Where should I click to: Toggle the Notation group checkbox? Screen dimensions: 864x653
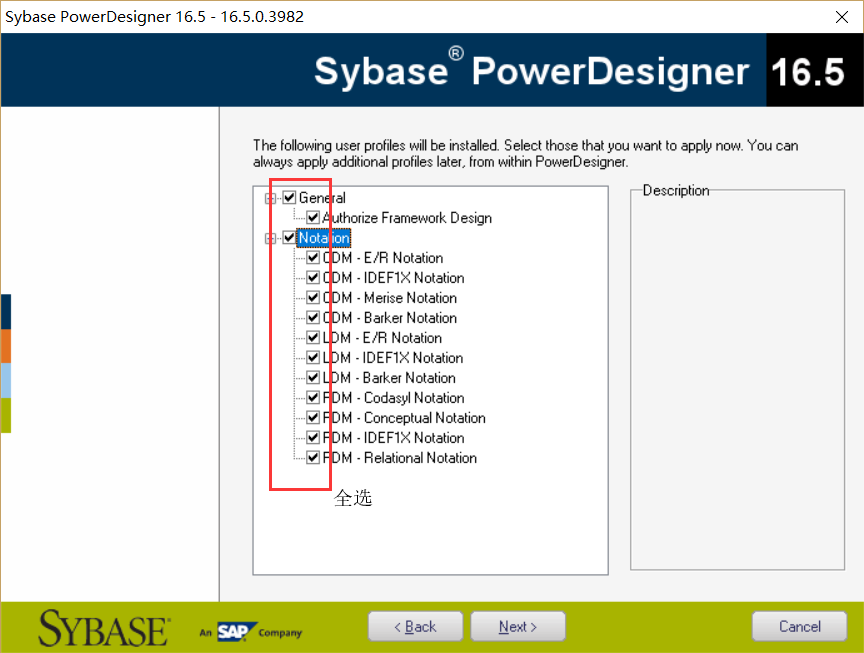point(289,238)
